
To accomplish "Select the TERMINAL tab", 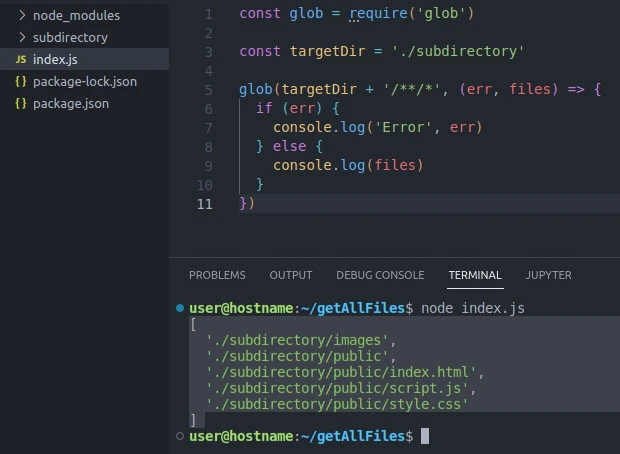I will [475, 275].
